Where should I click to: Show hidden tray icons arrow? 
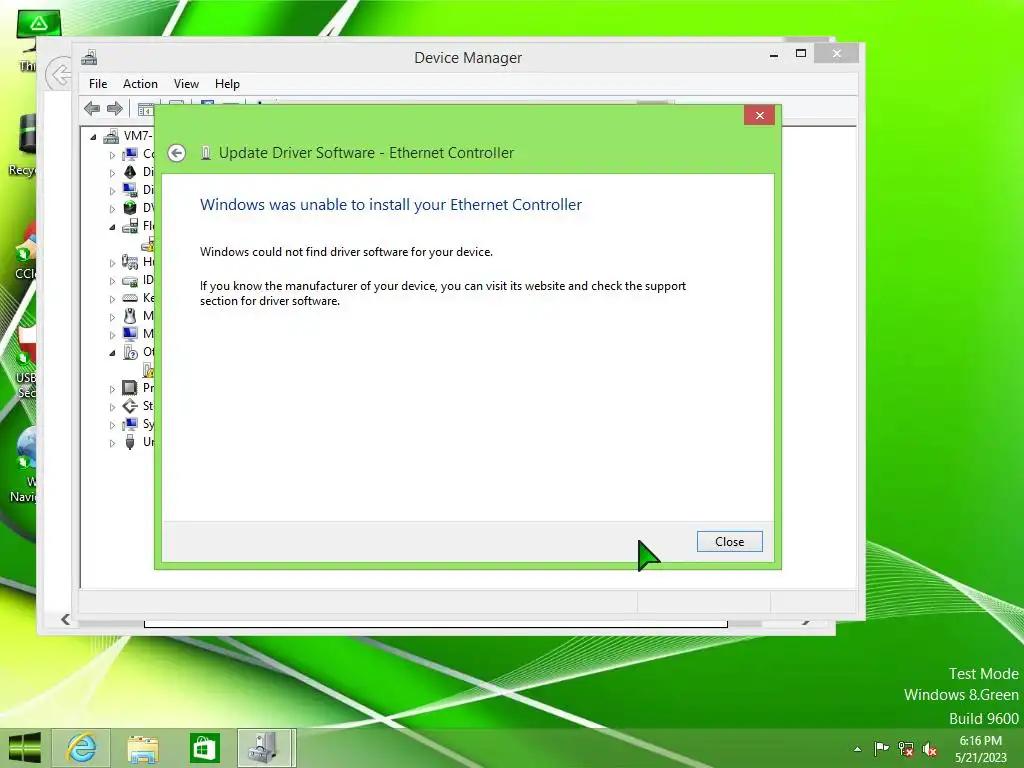tap(857, 749)
